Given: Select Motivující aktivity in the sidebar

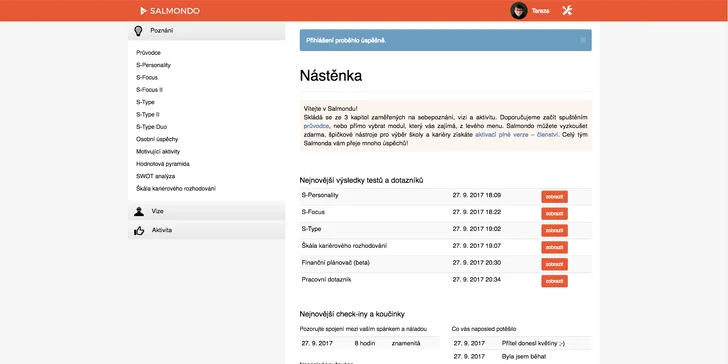Looking at the screenshot, I should 158,151.
